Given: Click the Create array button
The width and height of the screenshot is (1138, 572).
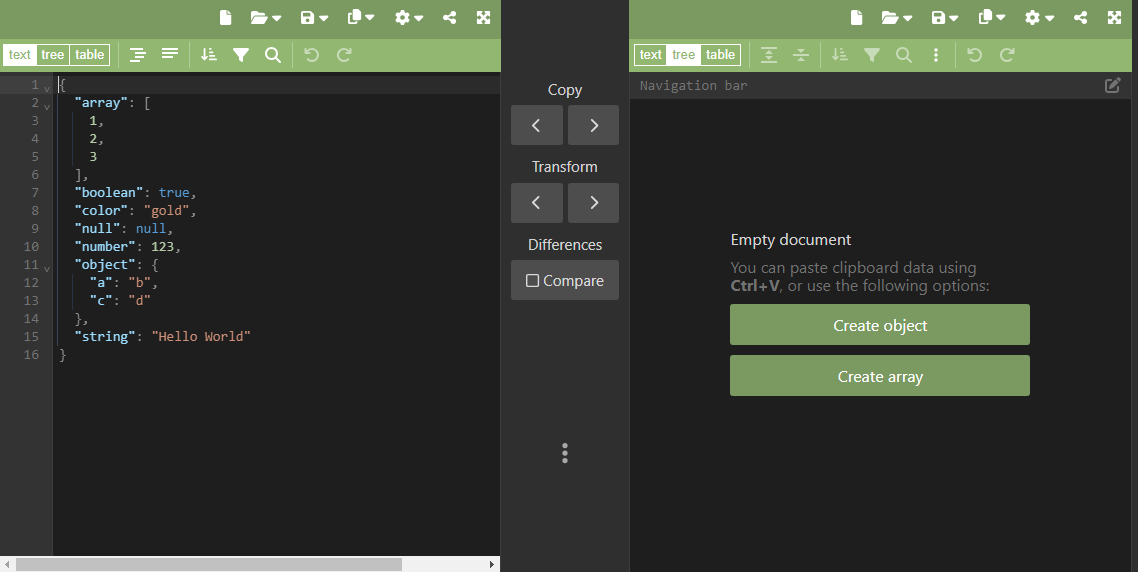Looking at the screenshot, I should pos(880,375).
